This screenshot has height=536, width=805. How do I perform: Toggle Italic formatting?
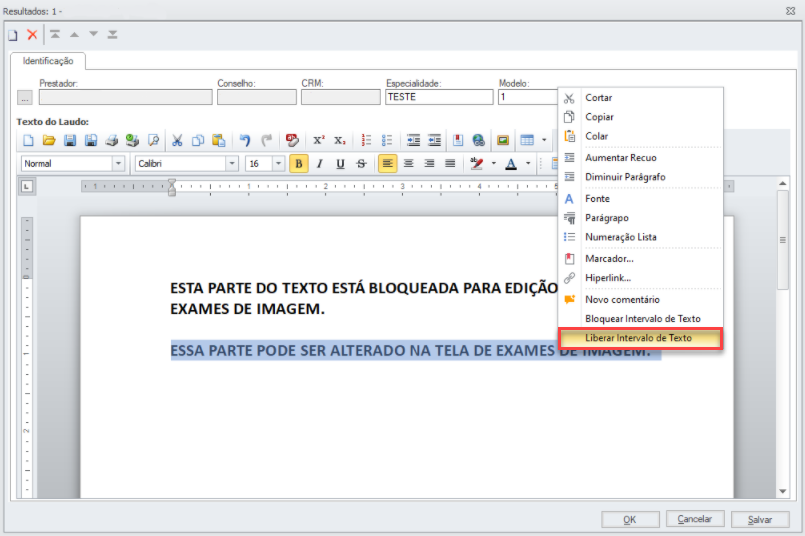319,164
